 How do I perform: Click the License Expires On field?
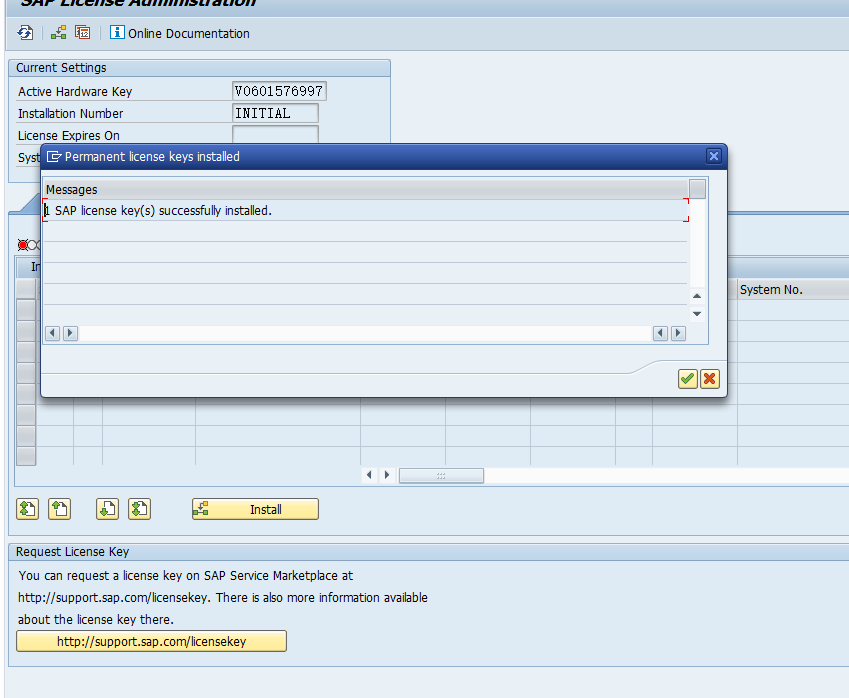pos(275,134)
